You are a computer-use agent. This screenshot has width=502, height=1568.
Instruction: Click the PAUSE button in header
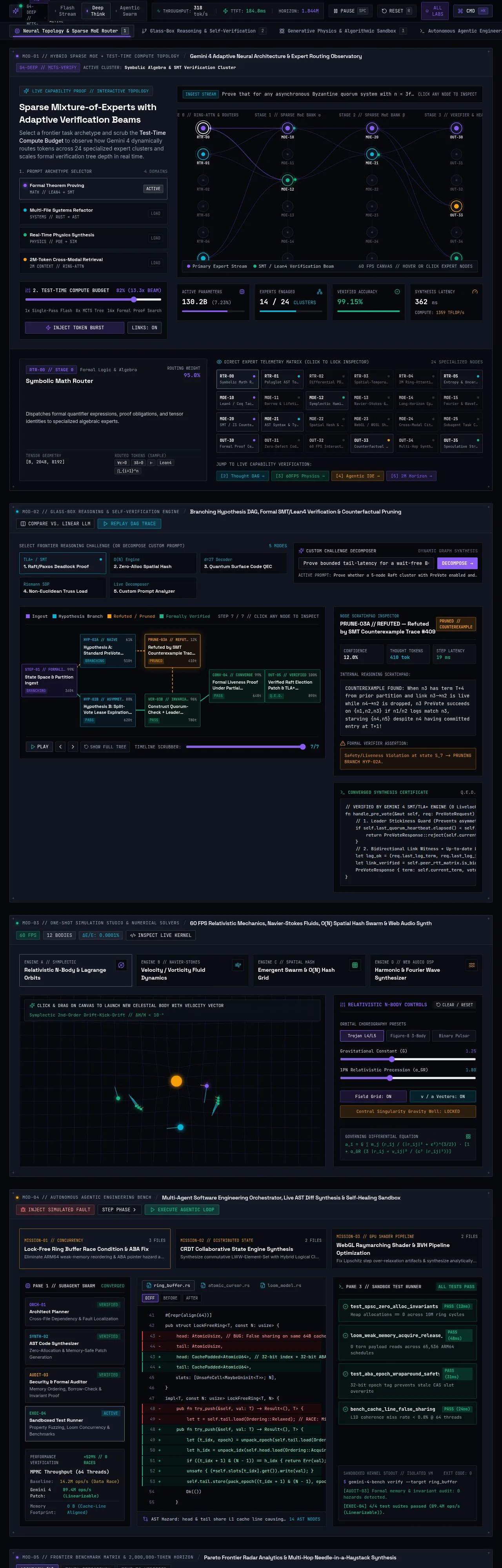(350, 11)
